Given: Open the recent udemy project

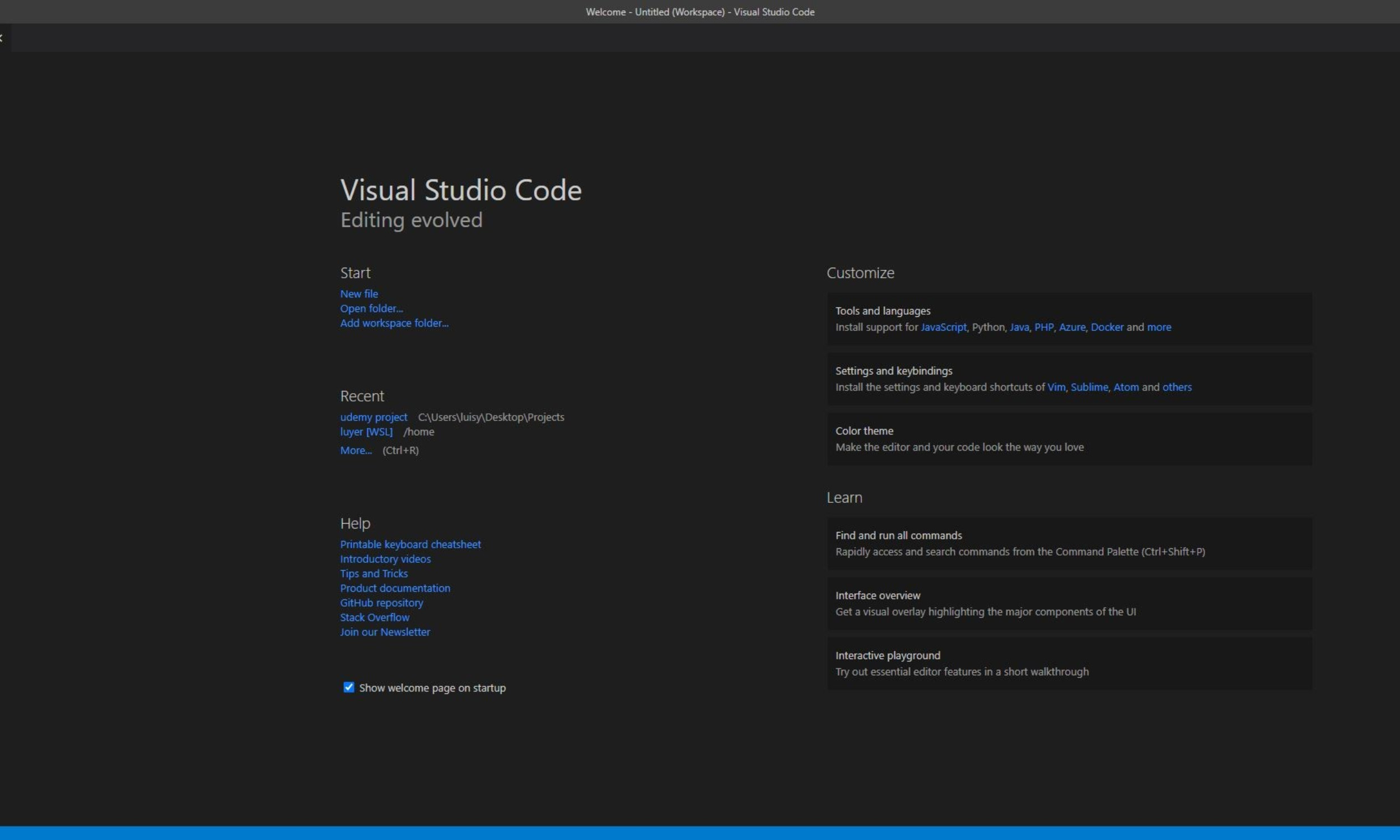Looking at the screenshot, I should coord(374,417).
